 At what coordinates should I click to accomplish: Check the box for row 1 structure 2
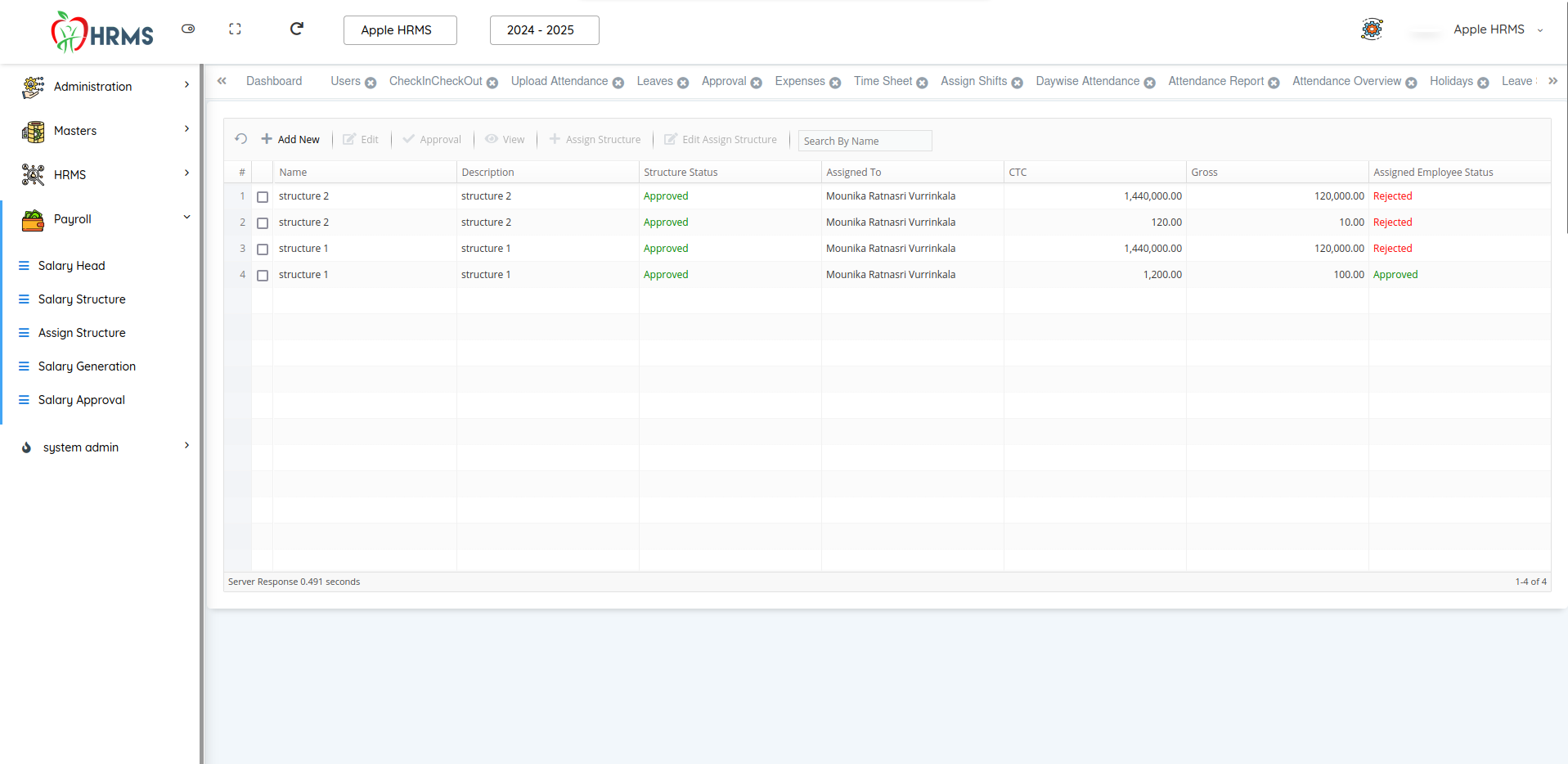263,197
